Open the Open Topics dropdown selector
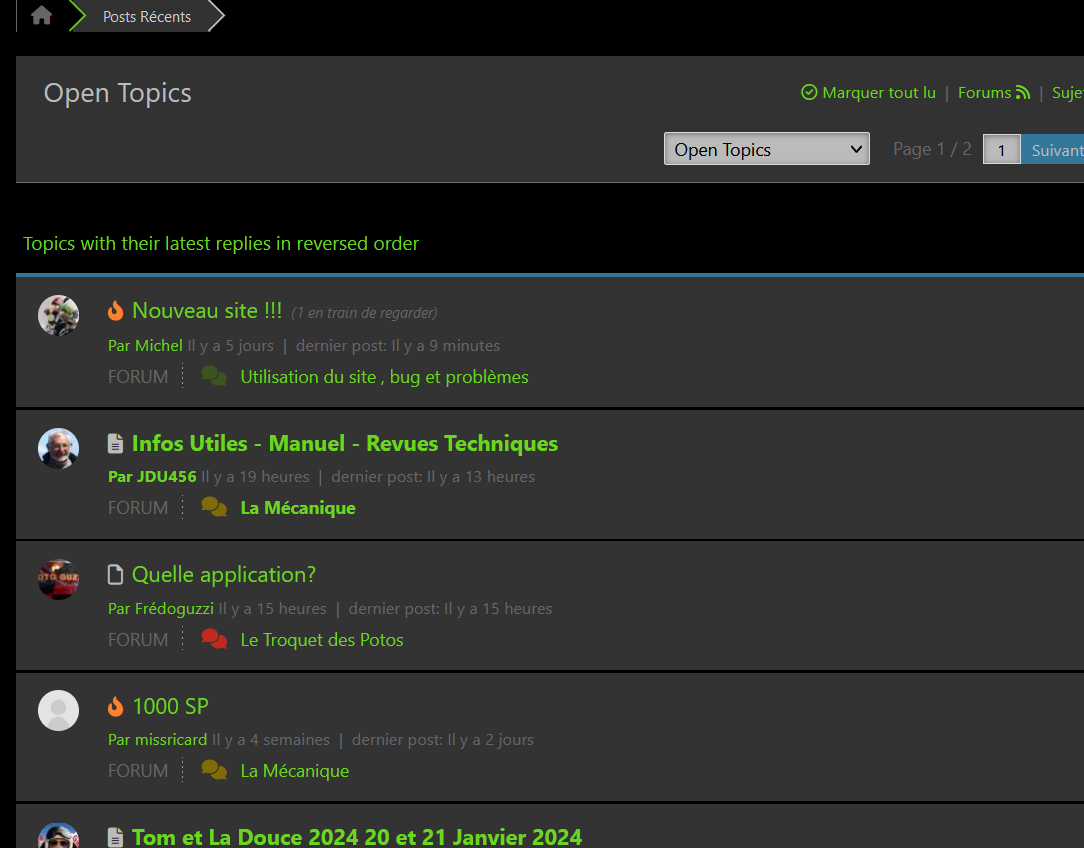Screen dimensions: 1084x848 point(766,149)
